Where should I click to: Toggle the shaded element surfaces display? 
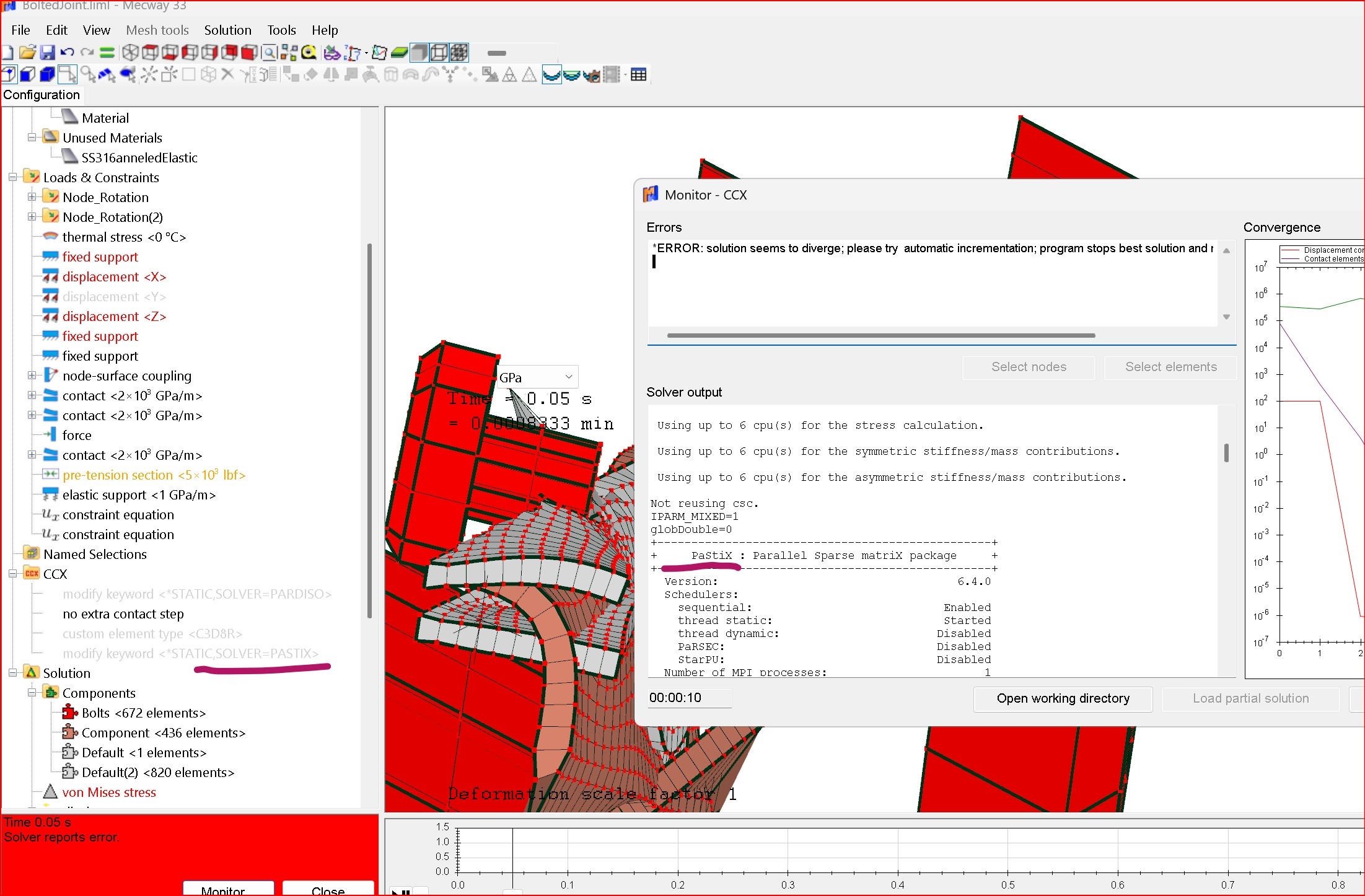click(x=419, y=53)
